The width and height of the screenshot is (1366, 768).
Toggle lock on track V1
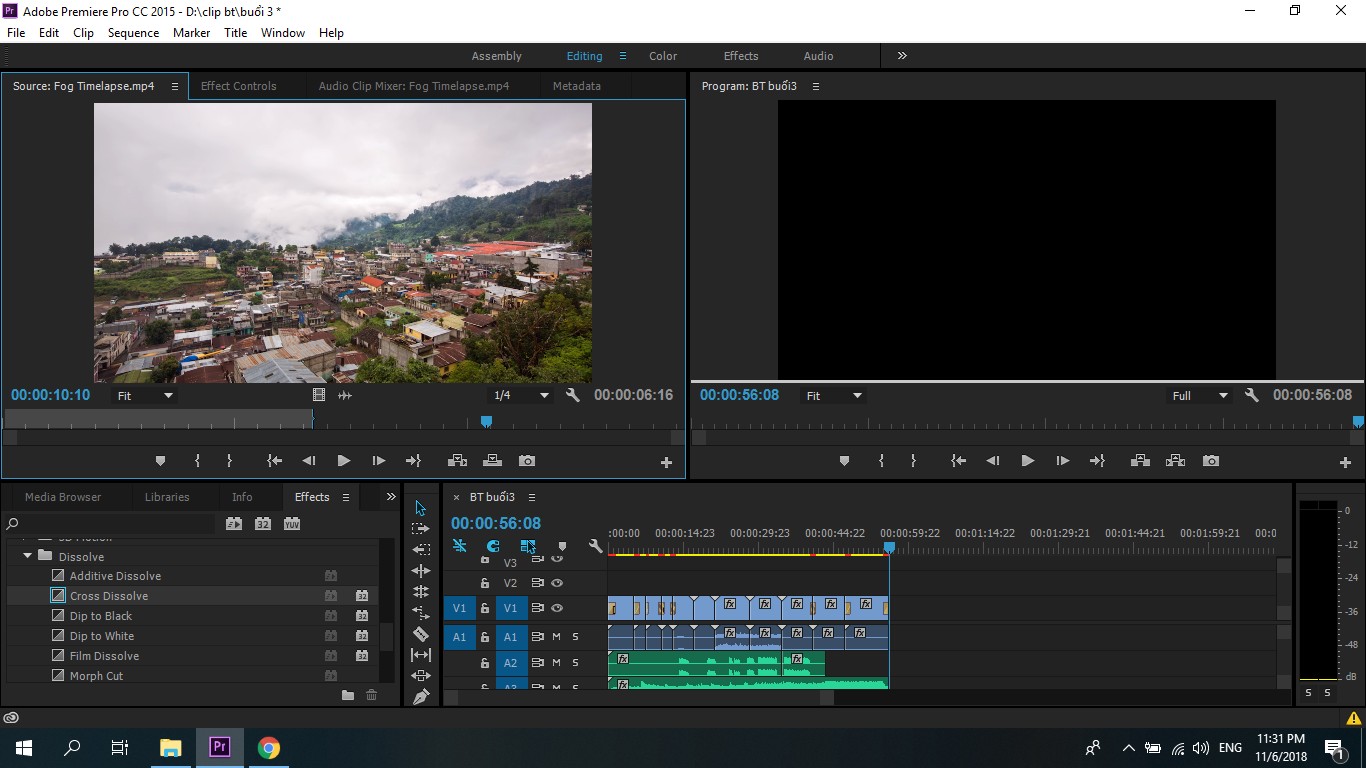(x=485, y=608)
